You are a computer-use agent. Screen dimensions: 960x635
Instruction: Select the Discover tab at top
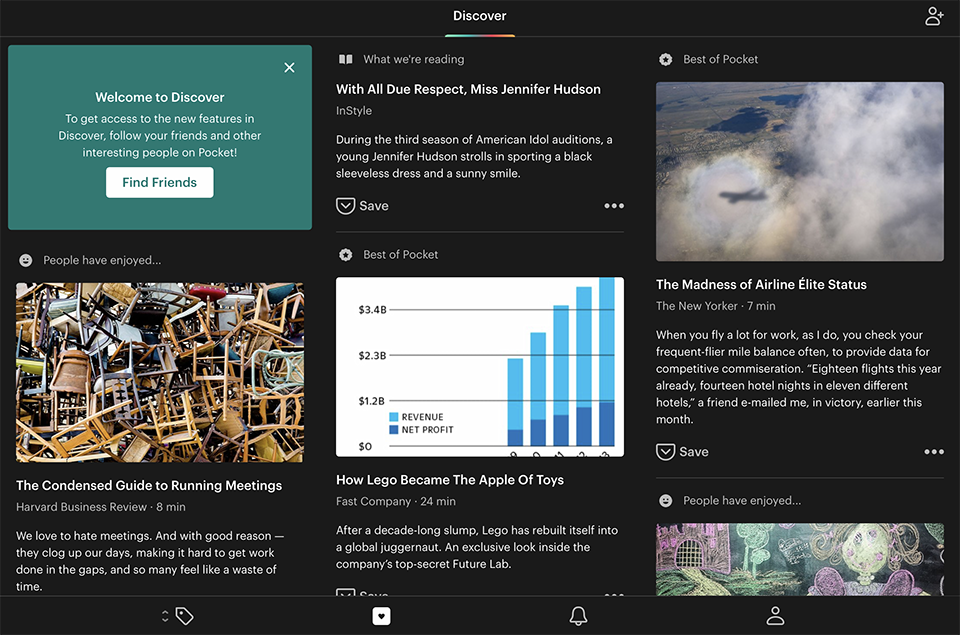[x=479, y=17]
